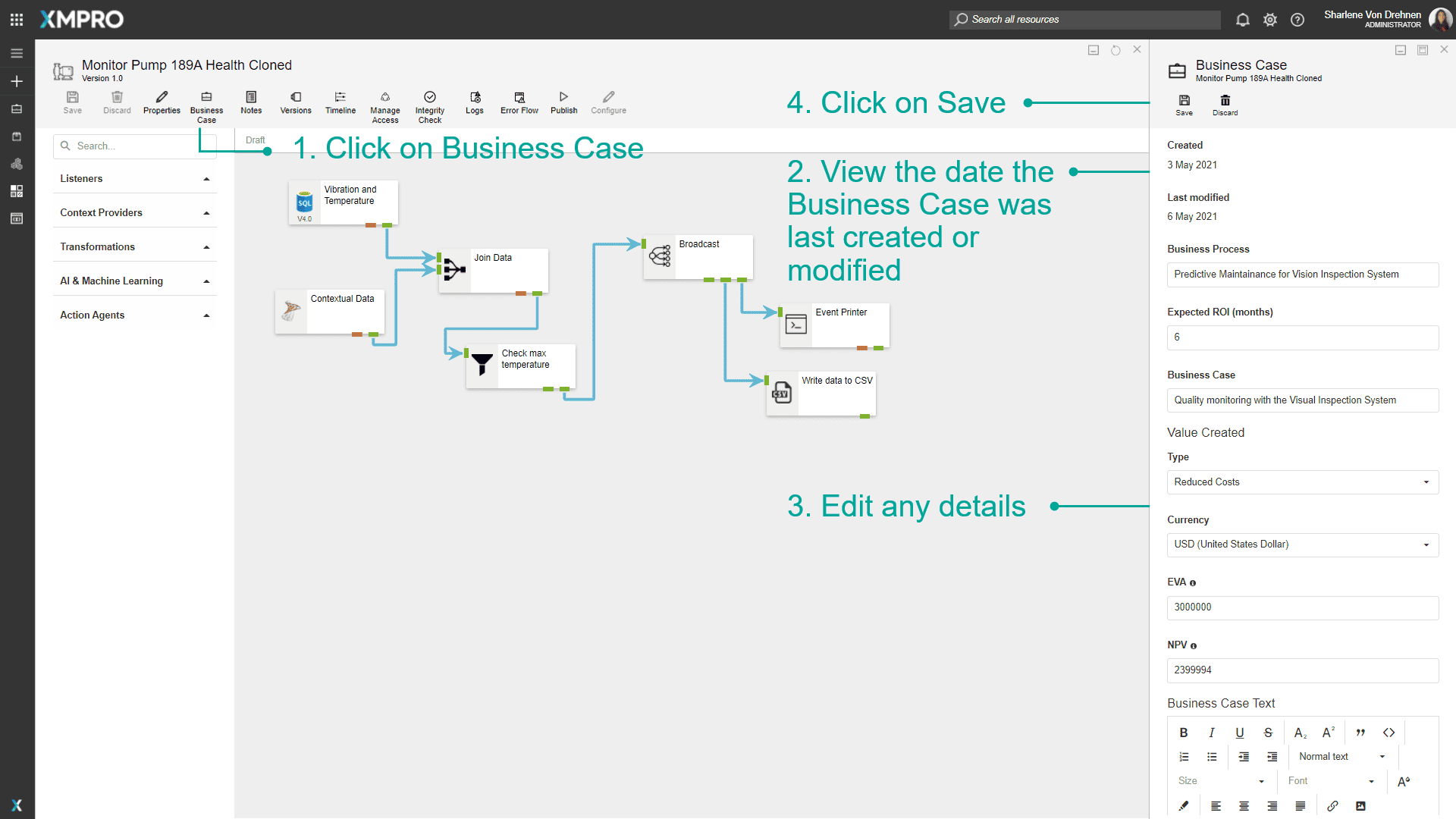The image size is (1456, 819).
Task: Insert an image in Business Case Text
Action: coord(1361,805)
